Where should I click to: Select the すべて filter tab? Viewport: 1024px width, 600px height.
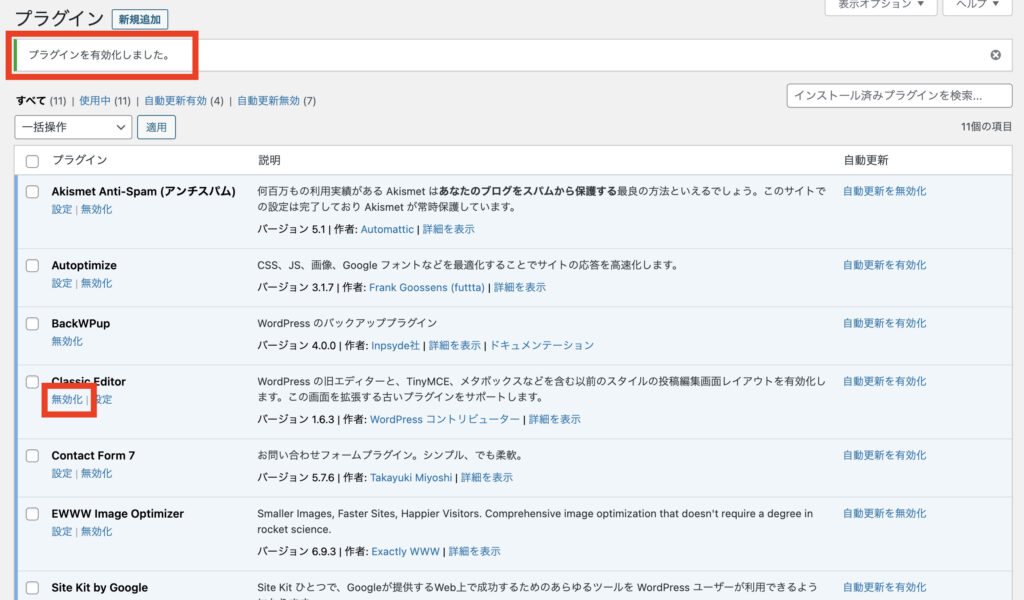click(x=31, y=101)
